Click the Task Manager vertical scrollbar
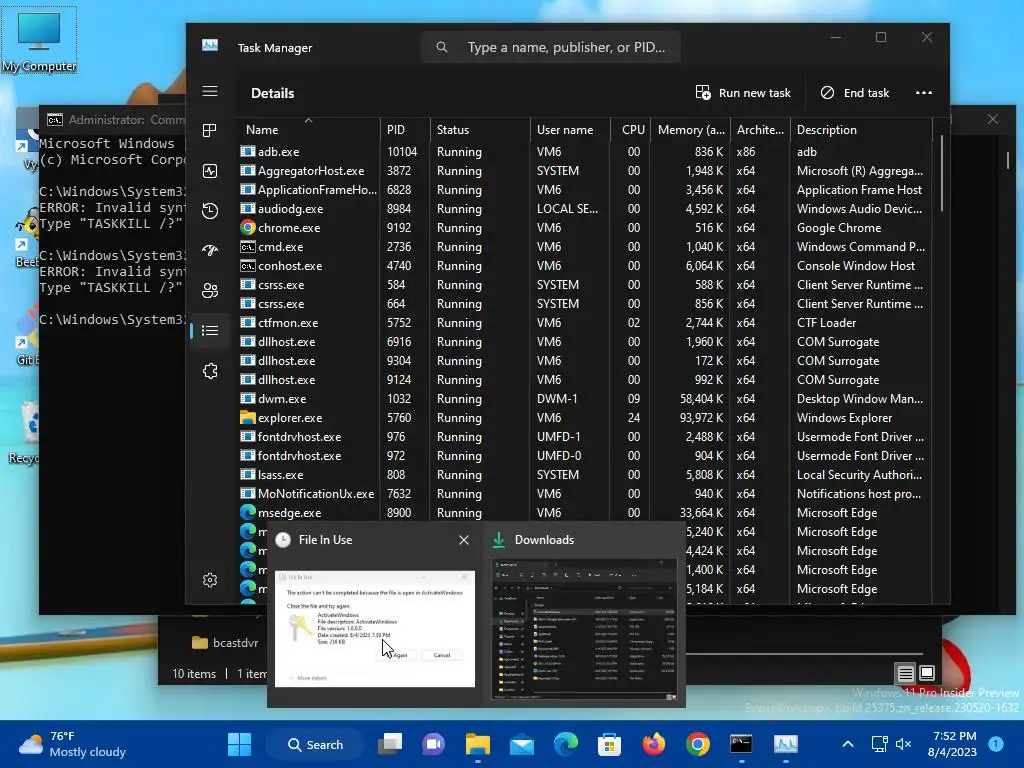The image size is (1024, 768). click(x=941, y=172)
